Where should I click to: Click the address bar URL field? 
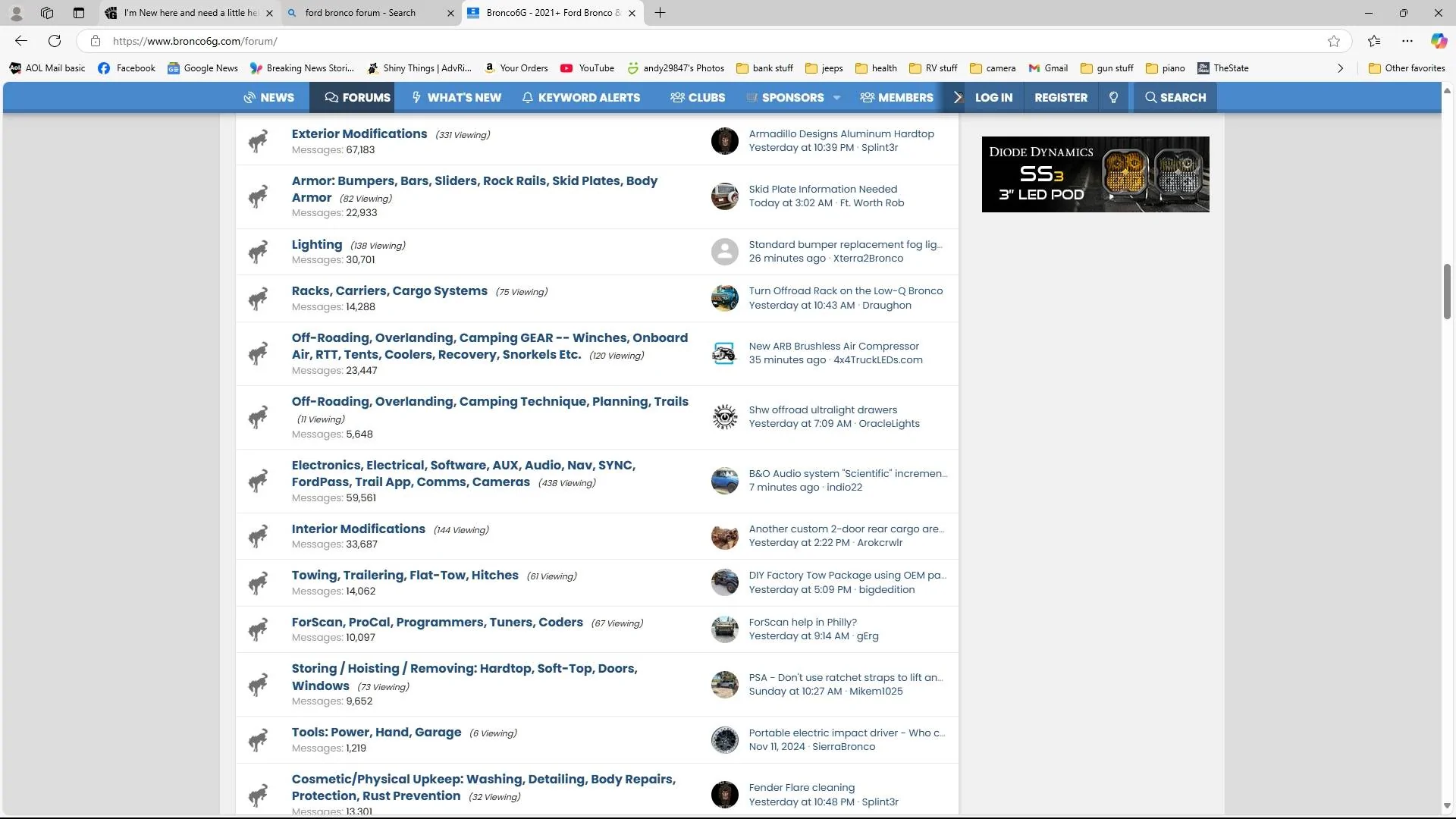coord(713,41)
